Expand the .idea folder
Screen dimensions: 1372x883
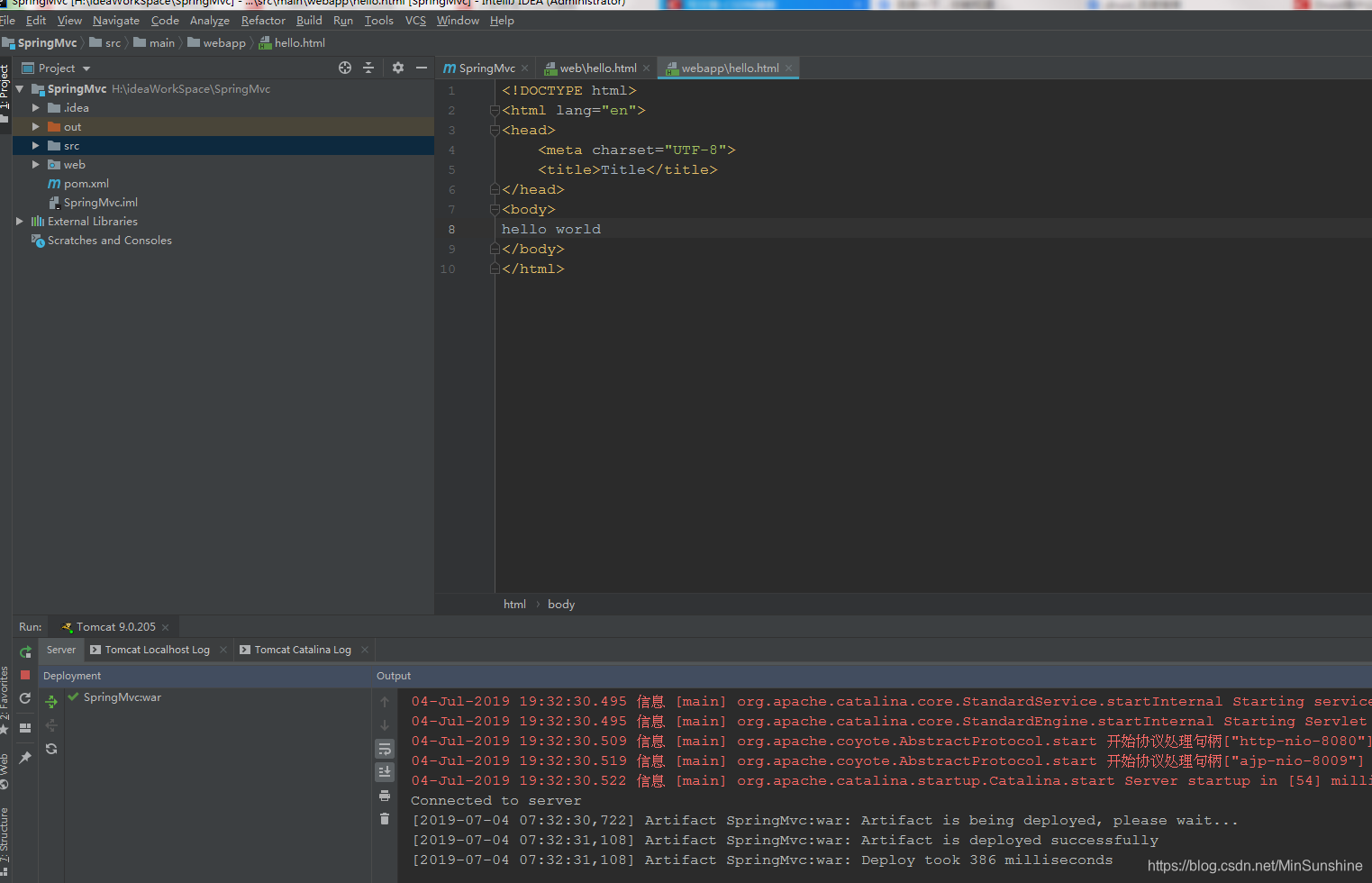pos(36,108)
